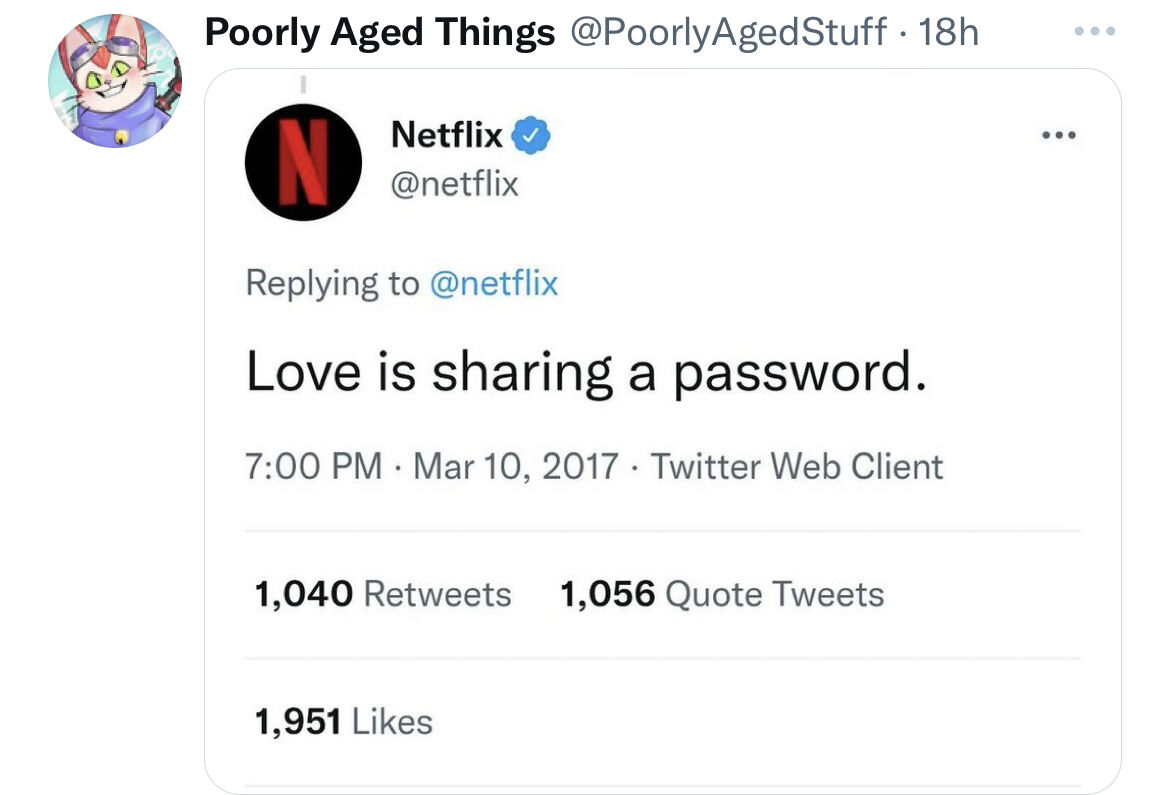1170x795 pixels.
Task: Open more options for Poorly Aged Things tweet
Action: (x=1093, y=31)
